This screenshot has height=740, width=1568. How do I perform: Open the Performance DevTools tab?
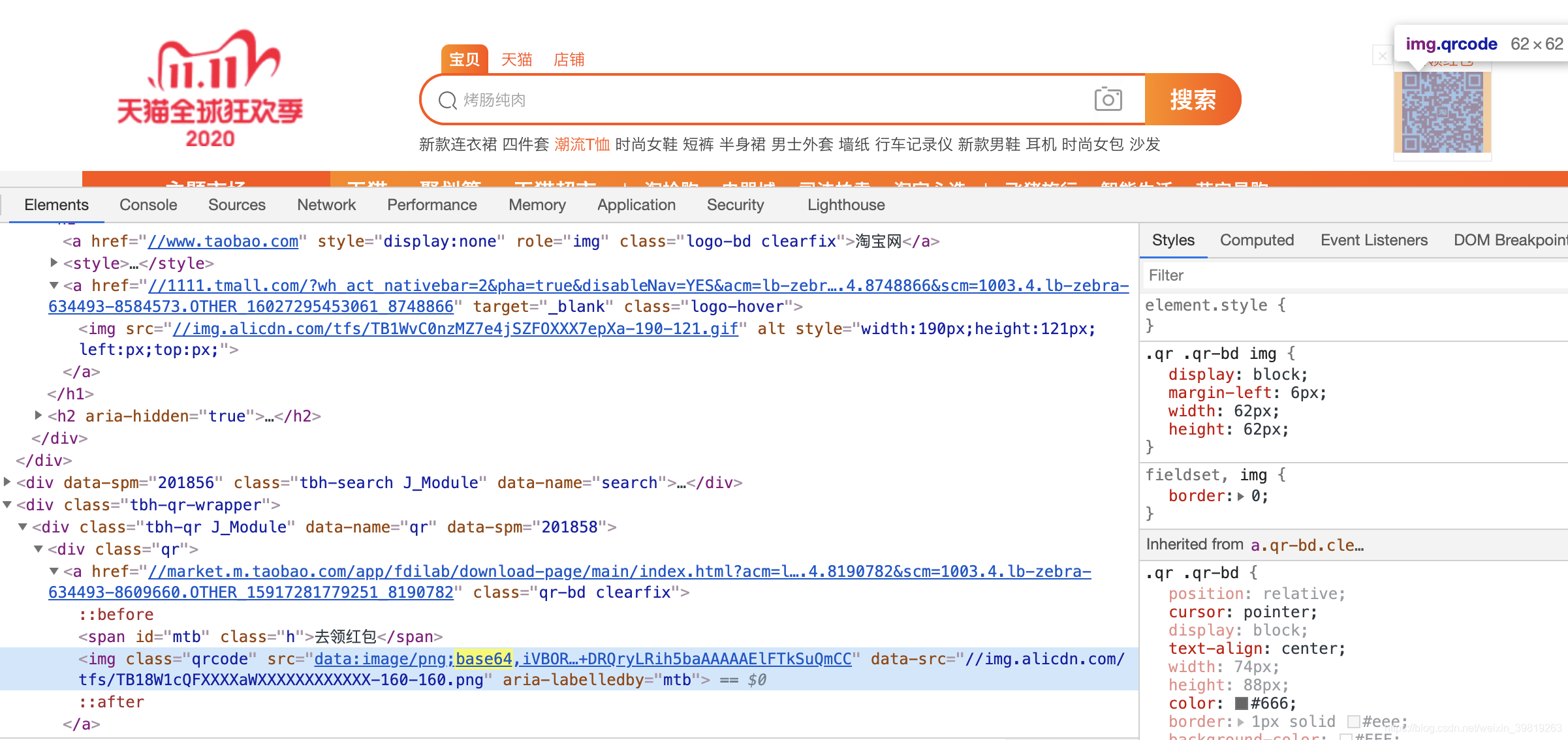[431, 205]
